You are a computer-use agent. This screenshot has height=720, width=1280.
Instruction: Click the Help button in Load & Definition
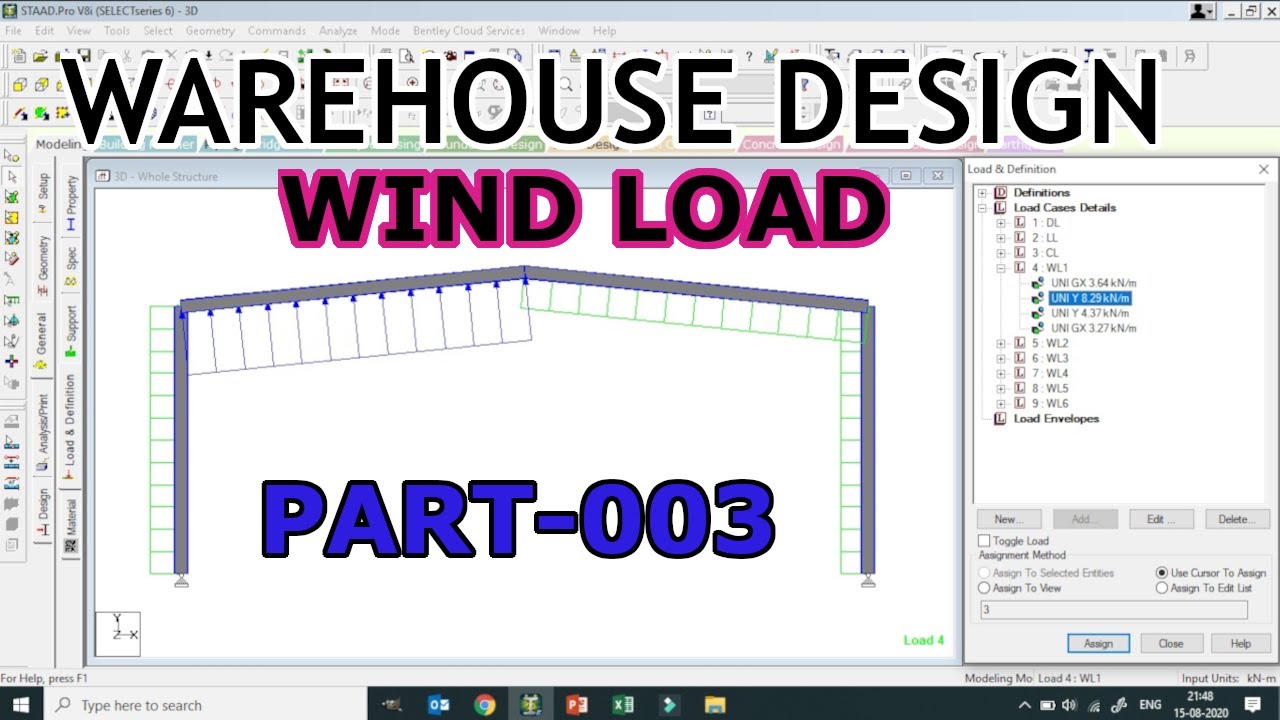point(1240,643)
